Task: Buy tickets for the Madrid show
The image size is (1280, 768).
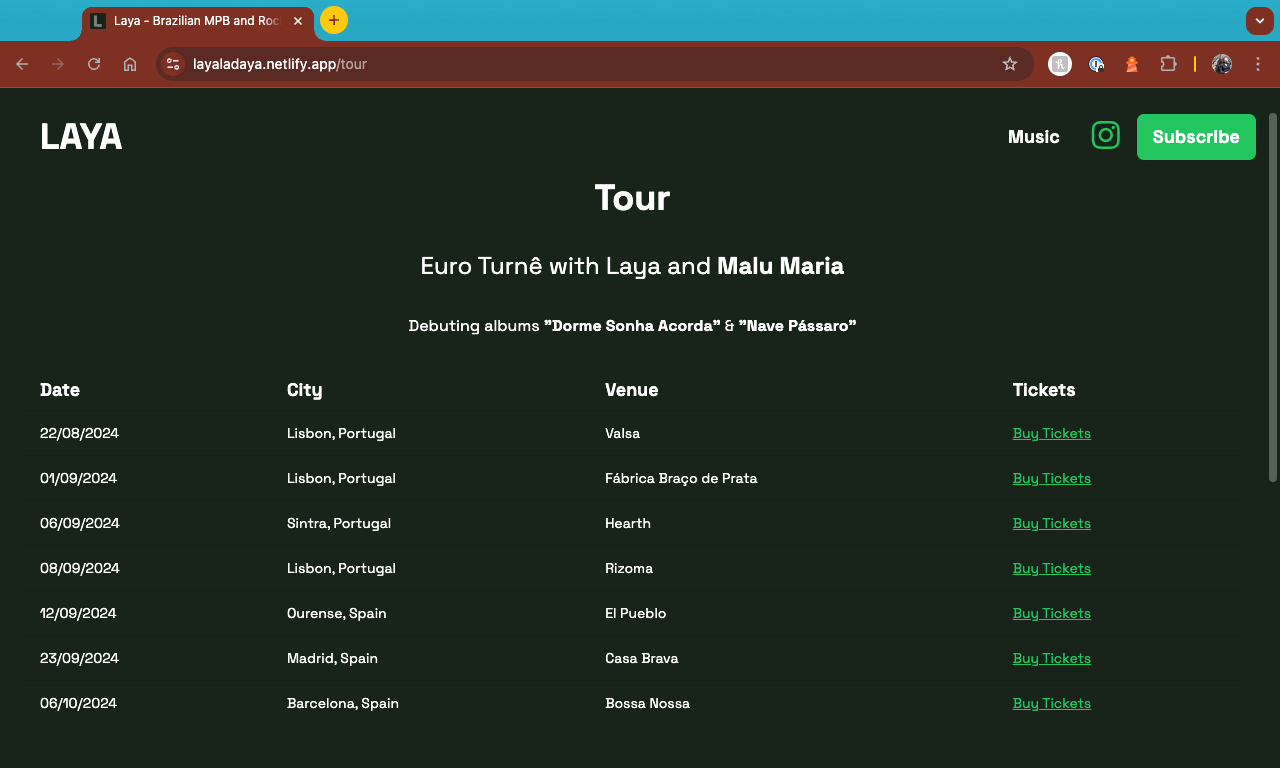Action: tap(1051, 658)
